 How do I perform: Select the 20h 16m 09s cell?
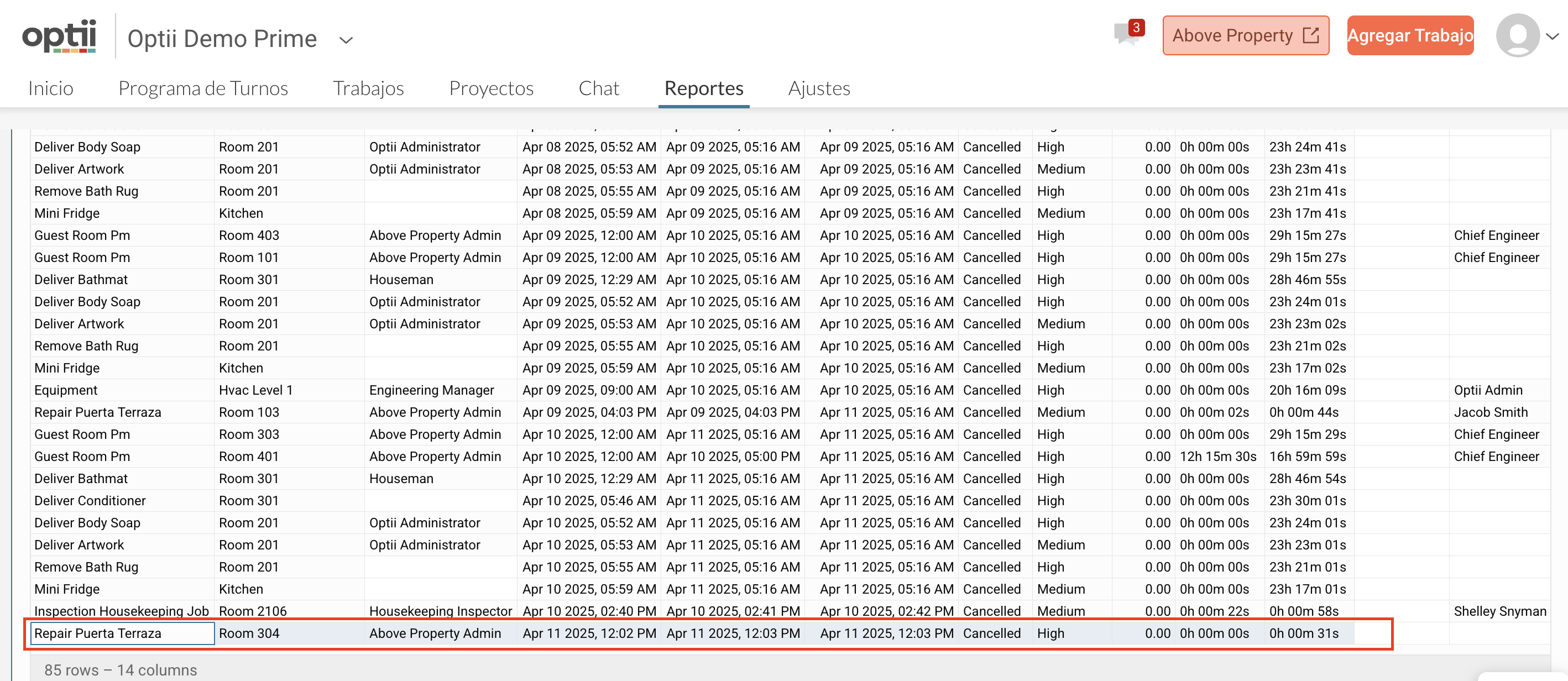click(1309, 390)
